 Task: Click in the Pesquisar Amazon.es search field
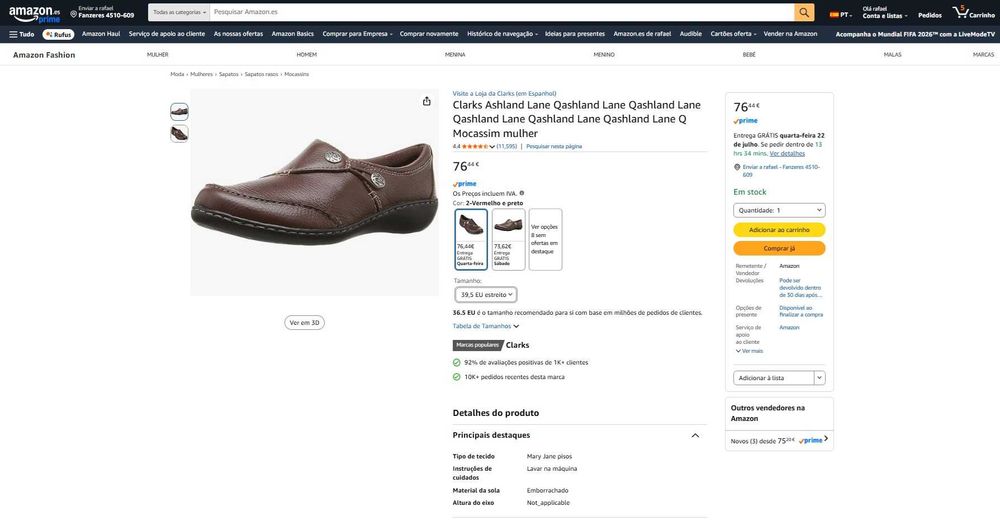(x=502, y=12)
